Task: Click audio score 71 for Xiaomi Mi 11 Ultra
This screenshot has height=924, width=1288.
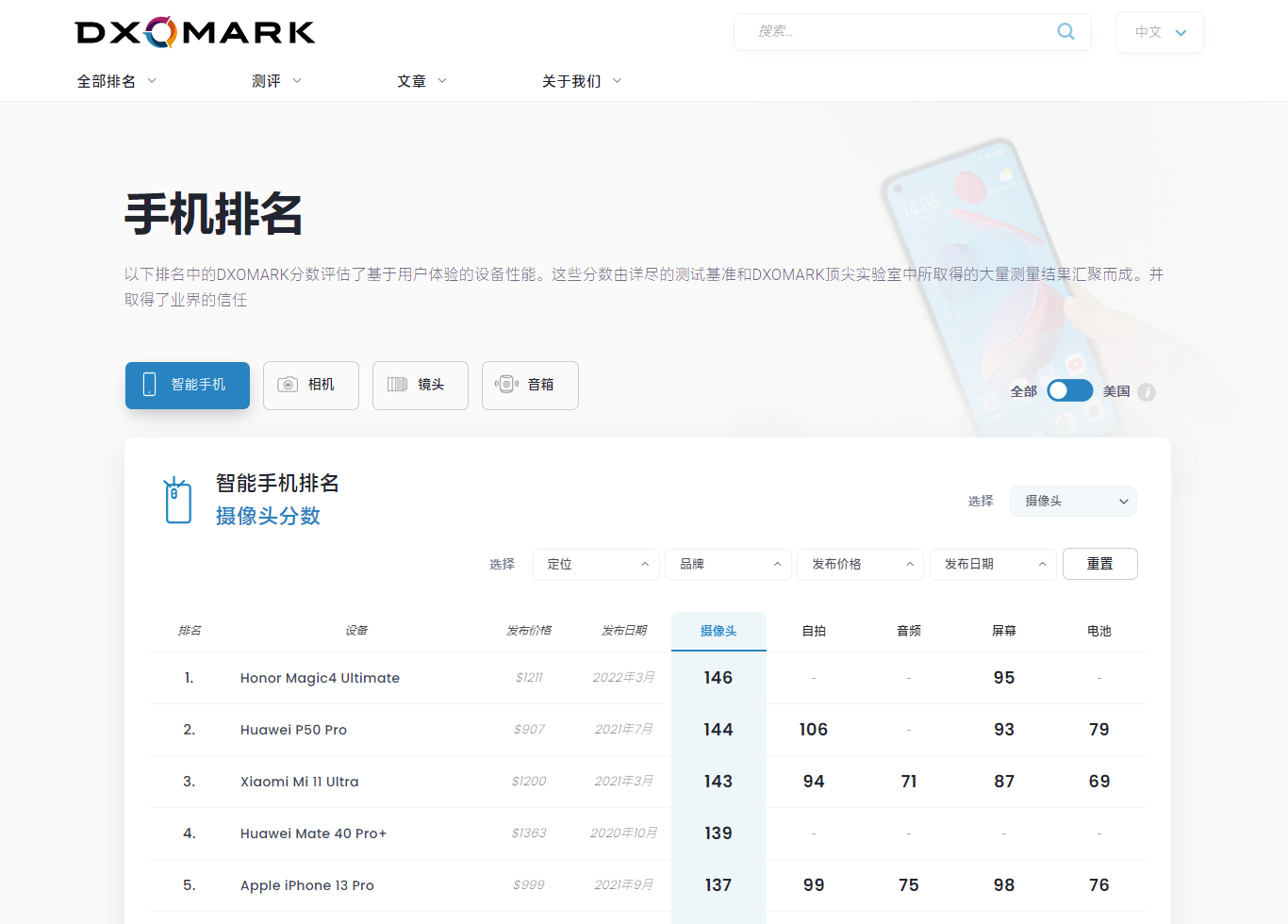Action: [x=909, y=782]
